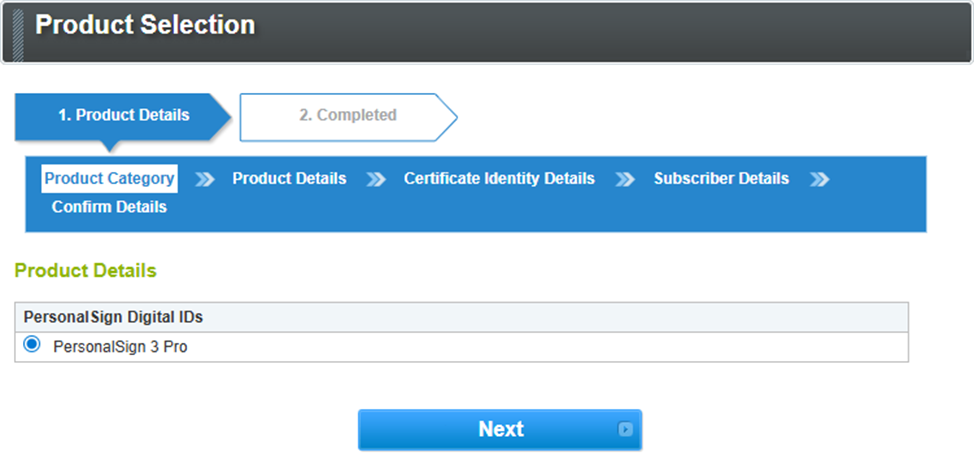Go to Product Details in the blue bar
974x461 pixels.
289,179
